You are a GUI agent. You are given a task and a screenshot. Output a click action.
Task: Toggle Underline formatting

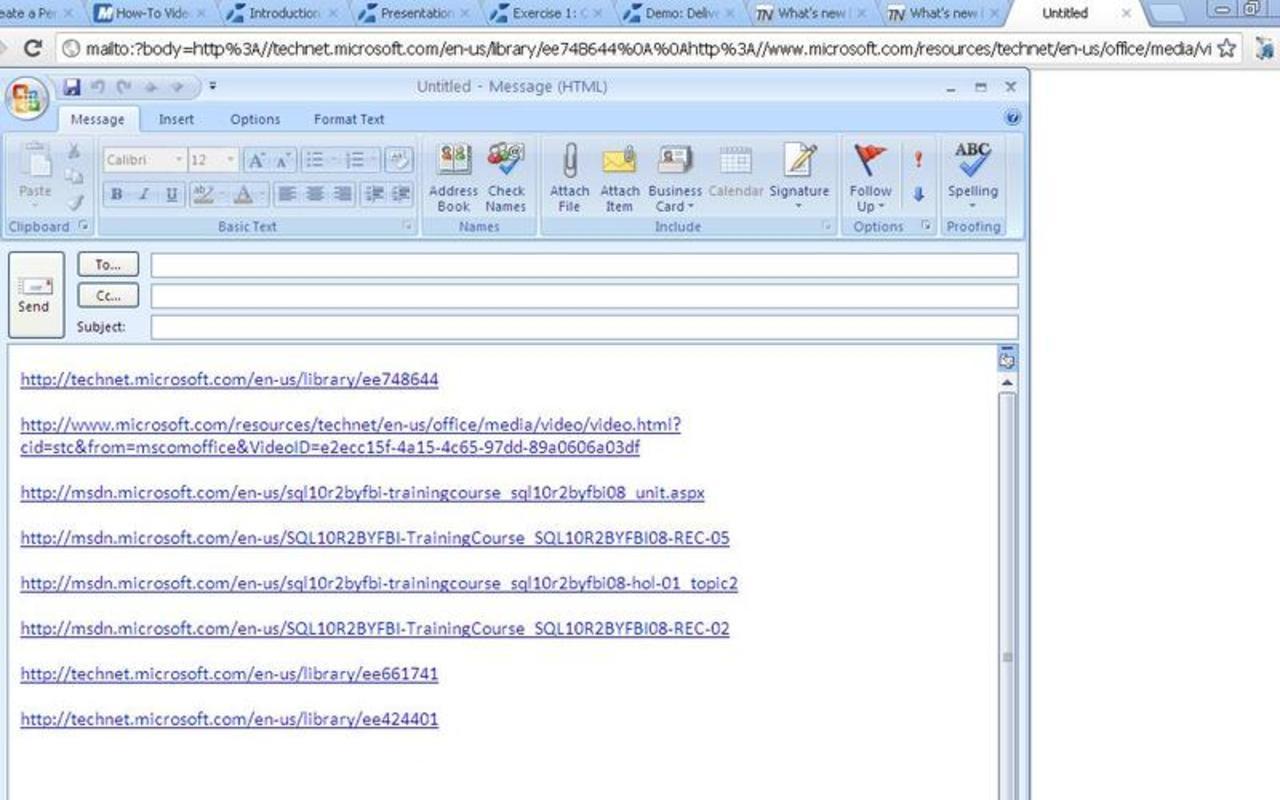[x=171, y=194]
